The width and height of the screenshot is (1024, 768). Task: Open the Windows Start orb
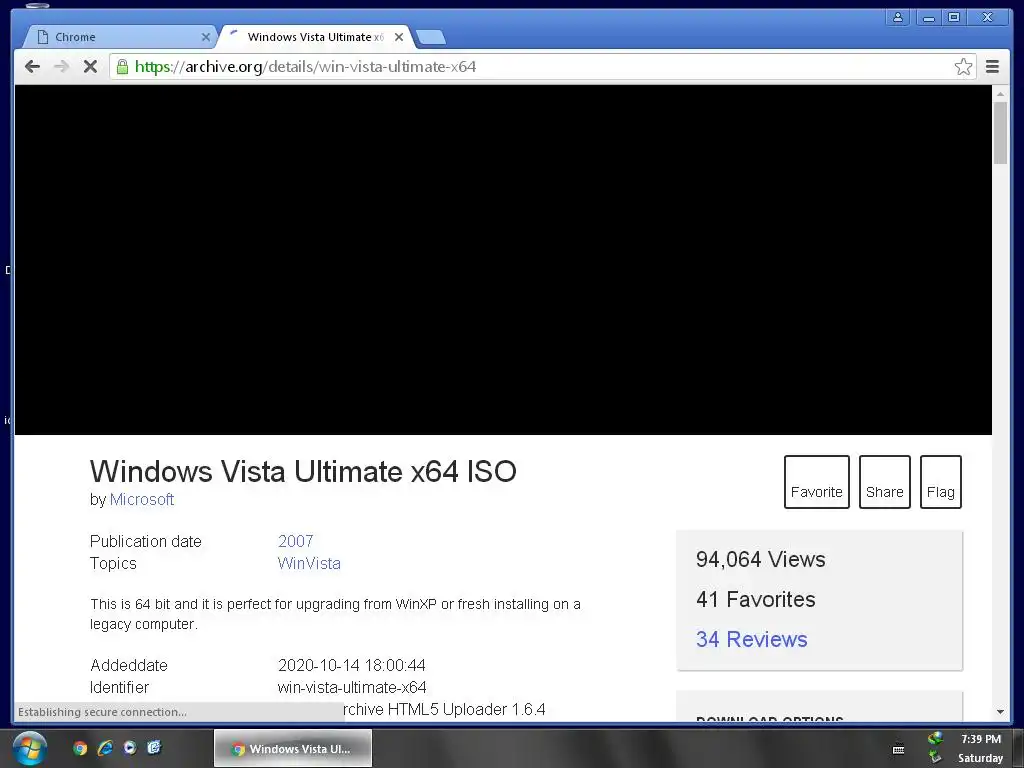[29, 749]
